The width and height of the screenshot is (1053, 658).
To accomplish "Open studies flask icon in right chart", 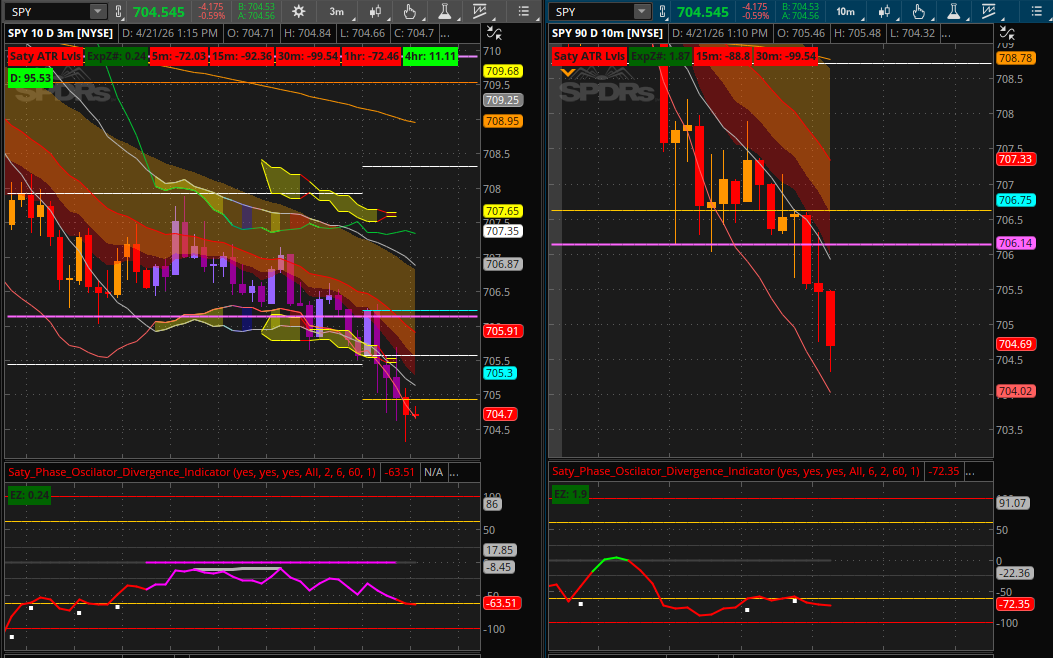I will 953,11.
